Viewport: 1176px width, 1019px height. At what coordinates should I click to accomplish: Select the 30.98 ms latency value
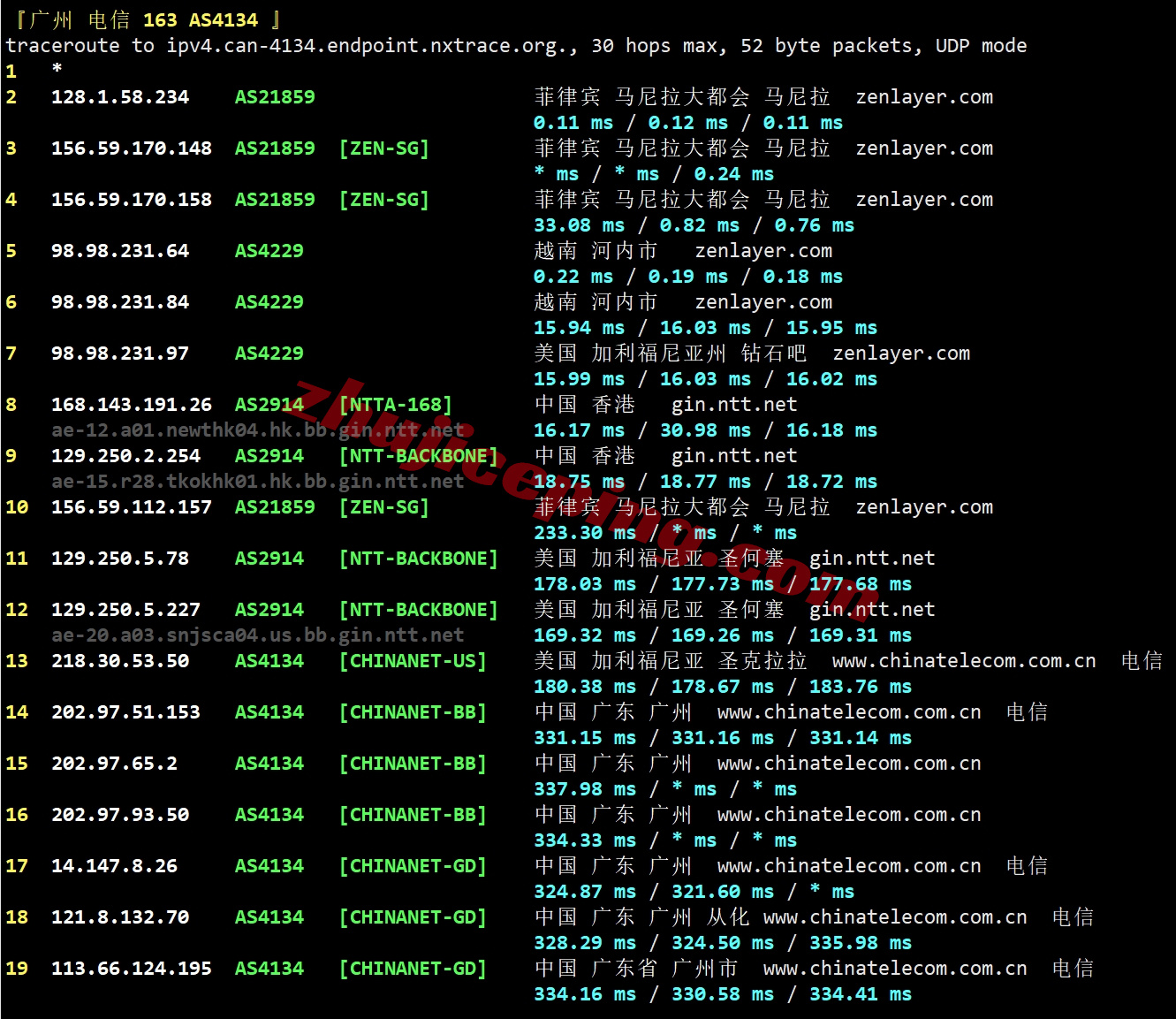[x=706, y=430]
